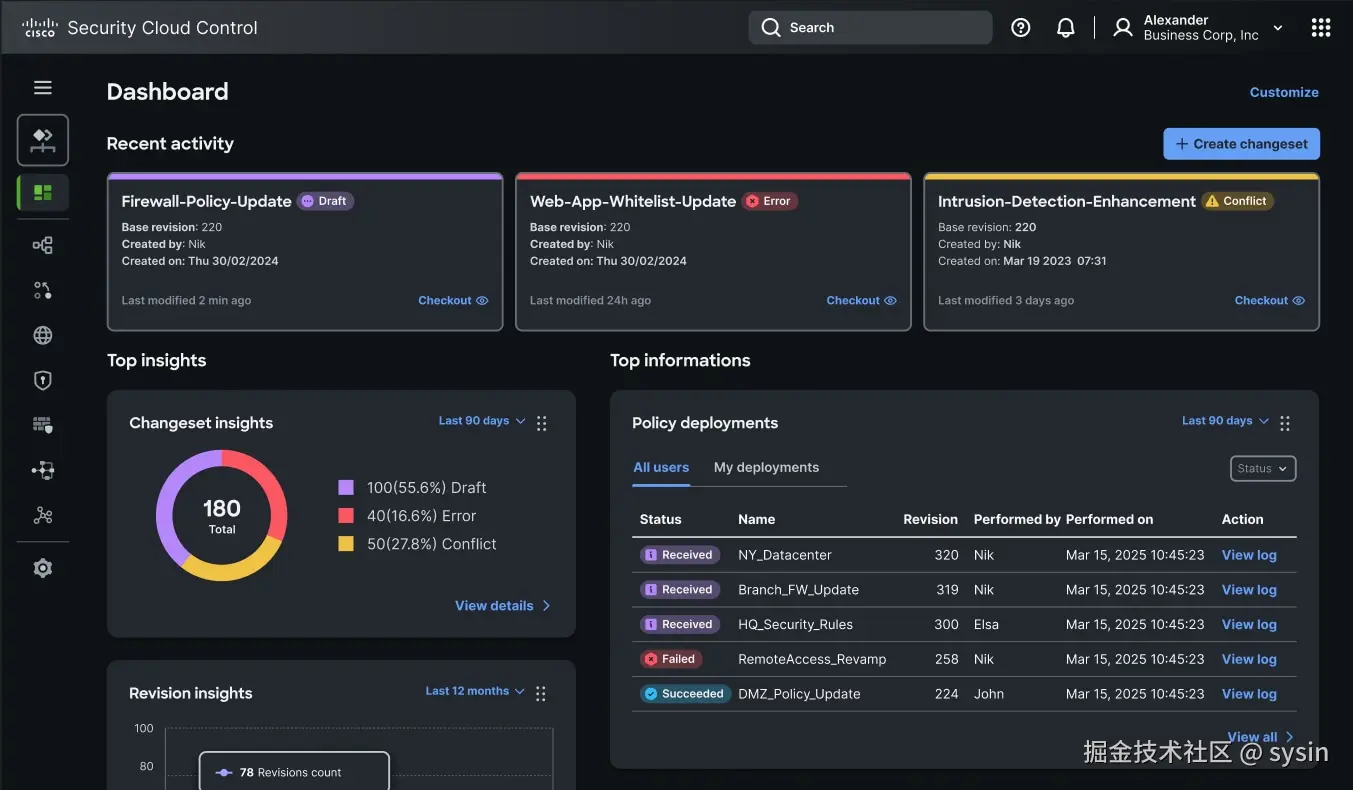Viewport: 1353px width, 790px height.
Task: Open the Alexander account menu chevron
Action: (x=1278, y=28)
